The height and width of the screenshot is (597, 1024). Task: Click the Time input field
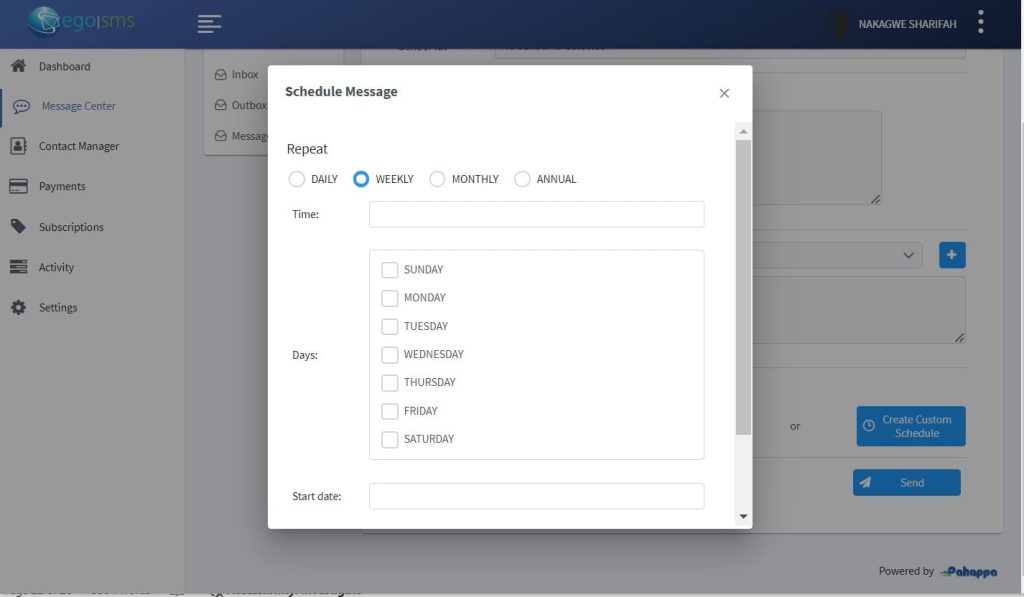coord(536,214)
